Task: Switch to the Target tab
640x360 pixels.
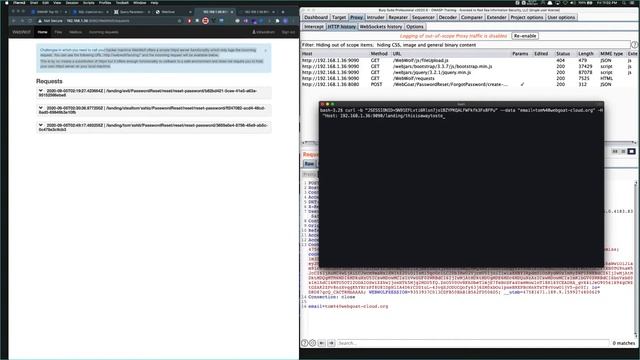Action: point(339,18)
